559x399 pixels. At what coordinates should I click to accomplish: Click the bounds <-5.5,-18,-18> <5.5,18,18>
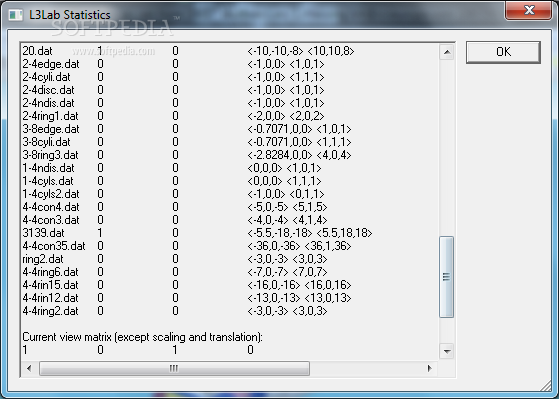coord(310,233)
